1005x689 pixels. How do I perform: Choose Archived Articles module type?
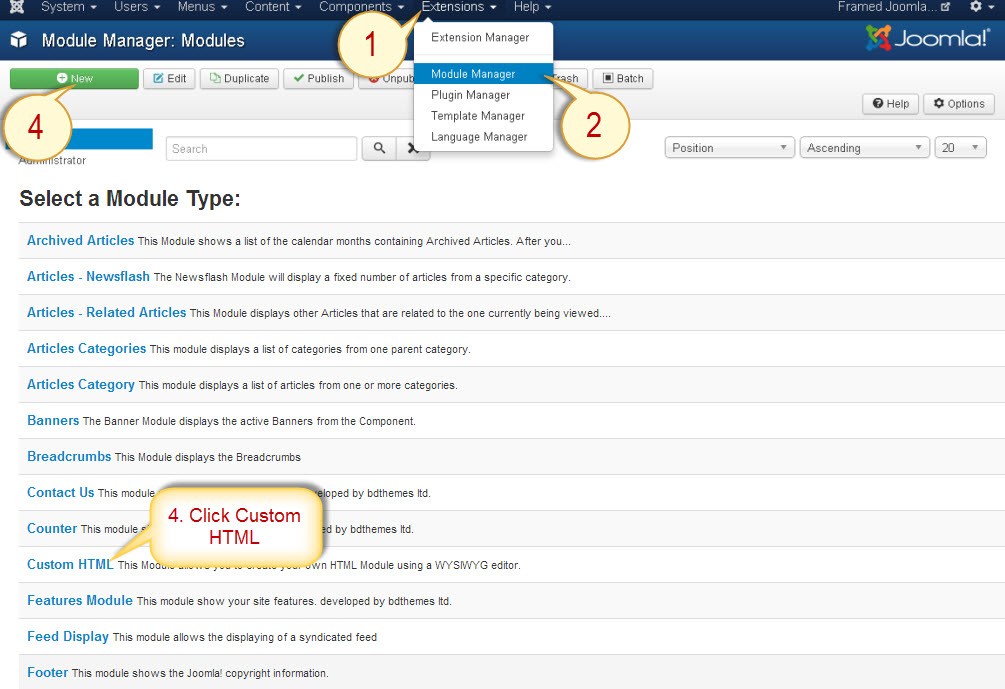coord(80,240)
